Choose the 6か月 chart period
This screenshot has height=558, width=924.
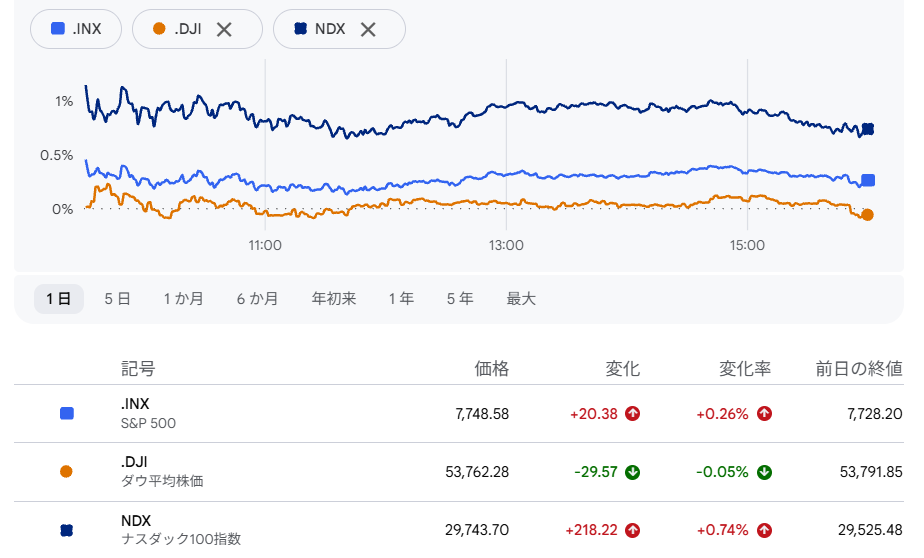pyautogui.click(x=258, y=299)
